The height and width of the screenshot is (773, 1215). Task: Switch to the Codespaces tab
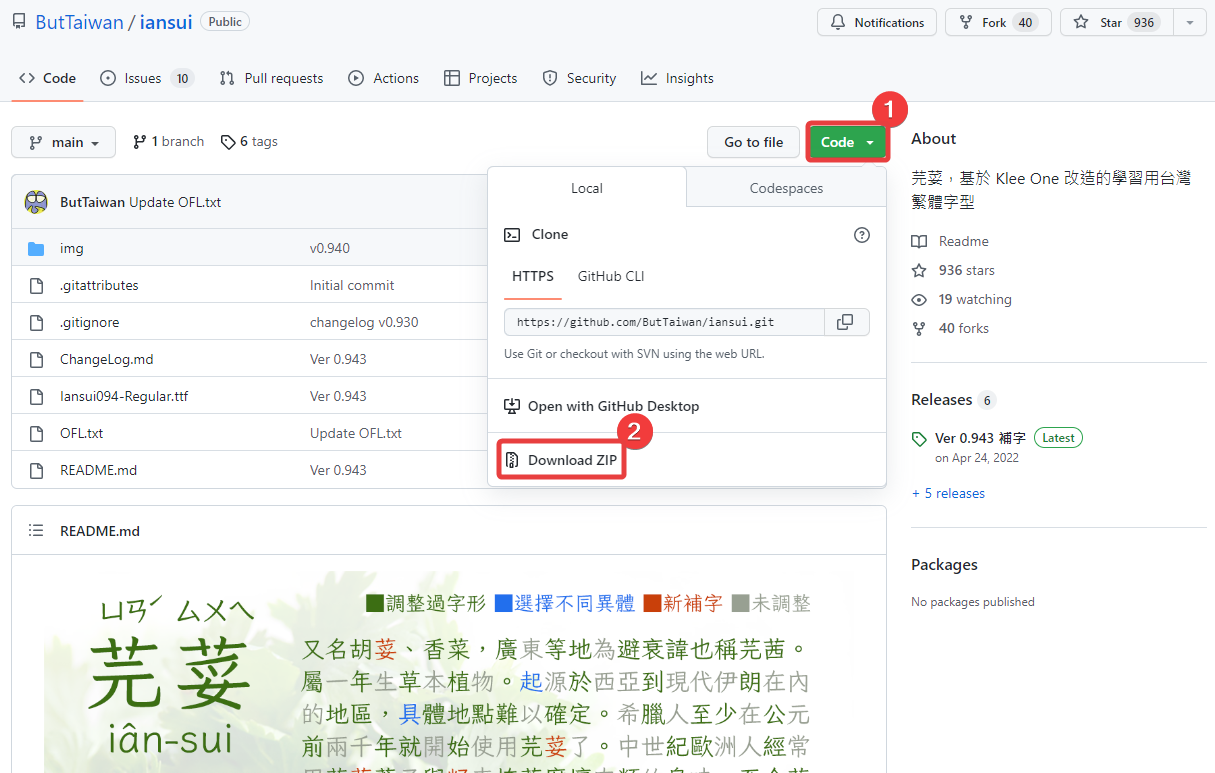point(786,188)
